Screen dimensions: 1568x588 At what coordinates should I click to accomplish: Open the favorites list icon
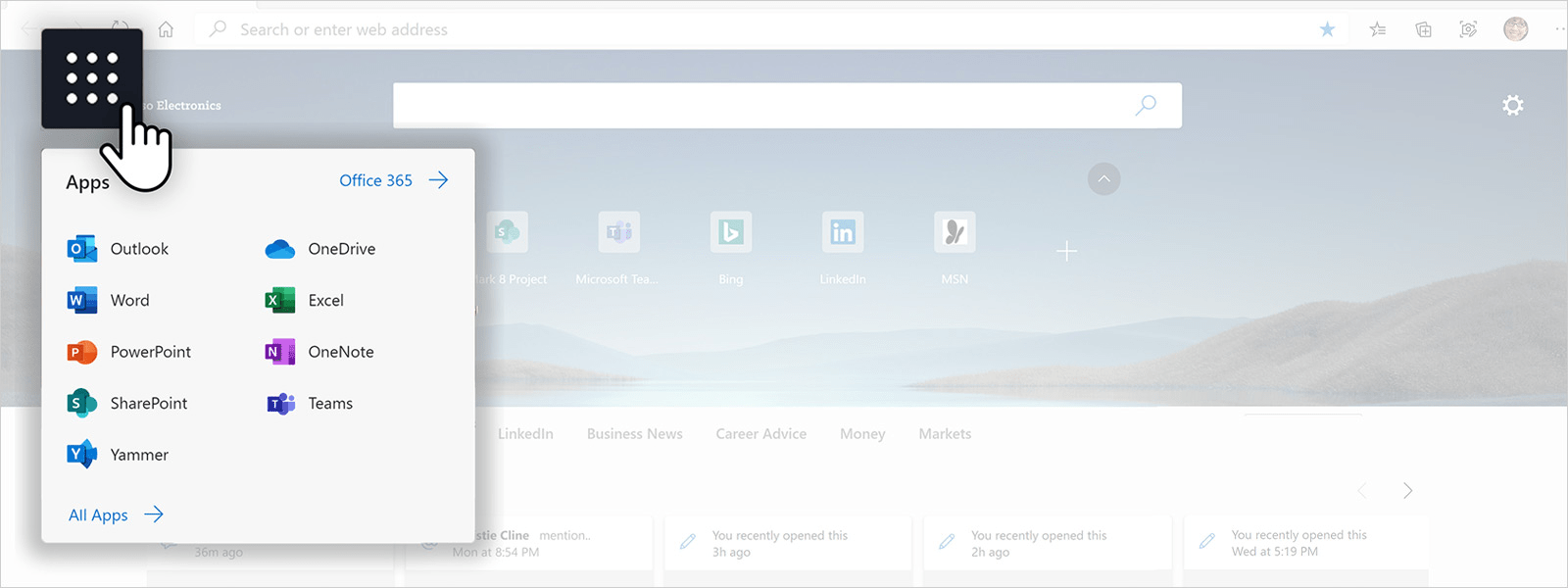pos(1377,29)
